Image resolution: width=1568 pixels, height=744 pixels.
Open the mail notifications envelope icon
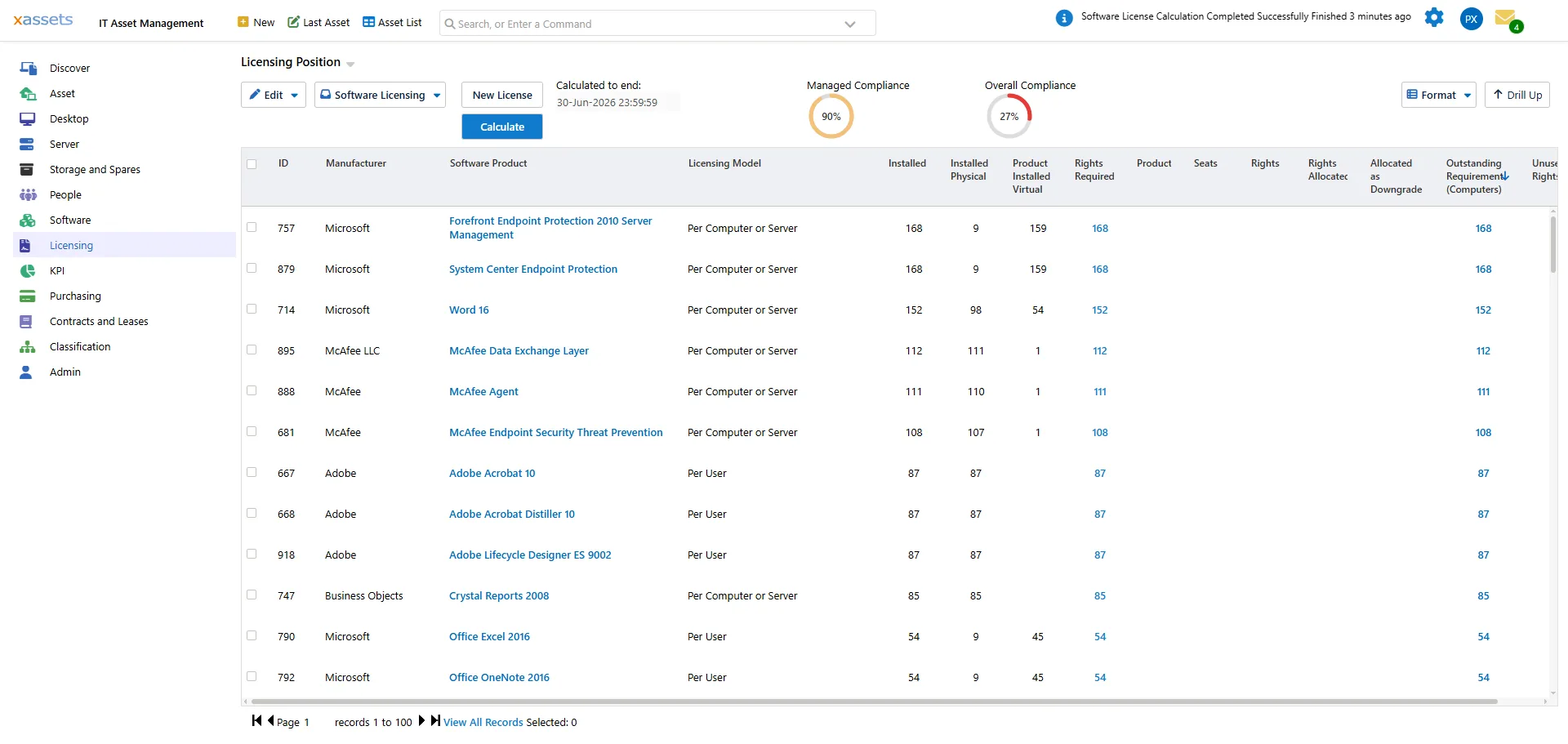tap(1506, 17)
